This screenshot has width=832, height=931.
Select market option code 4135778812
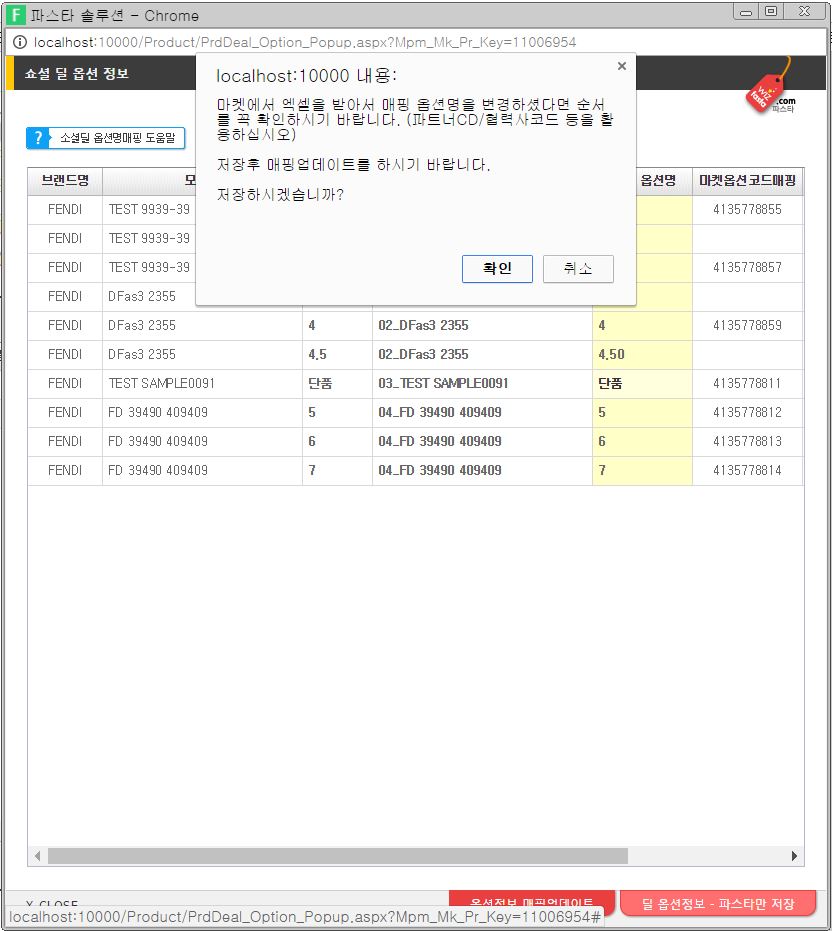pyautogui.click(x=747, y=412)
